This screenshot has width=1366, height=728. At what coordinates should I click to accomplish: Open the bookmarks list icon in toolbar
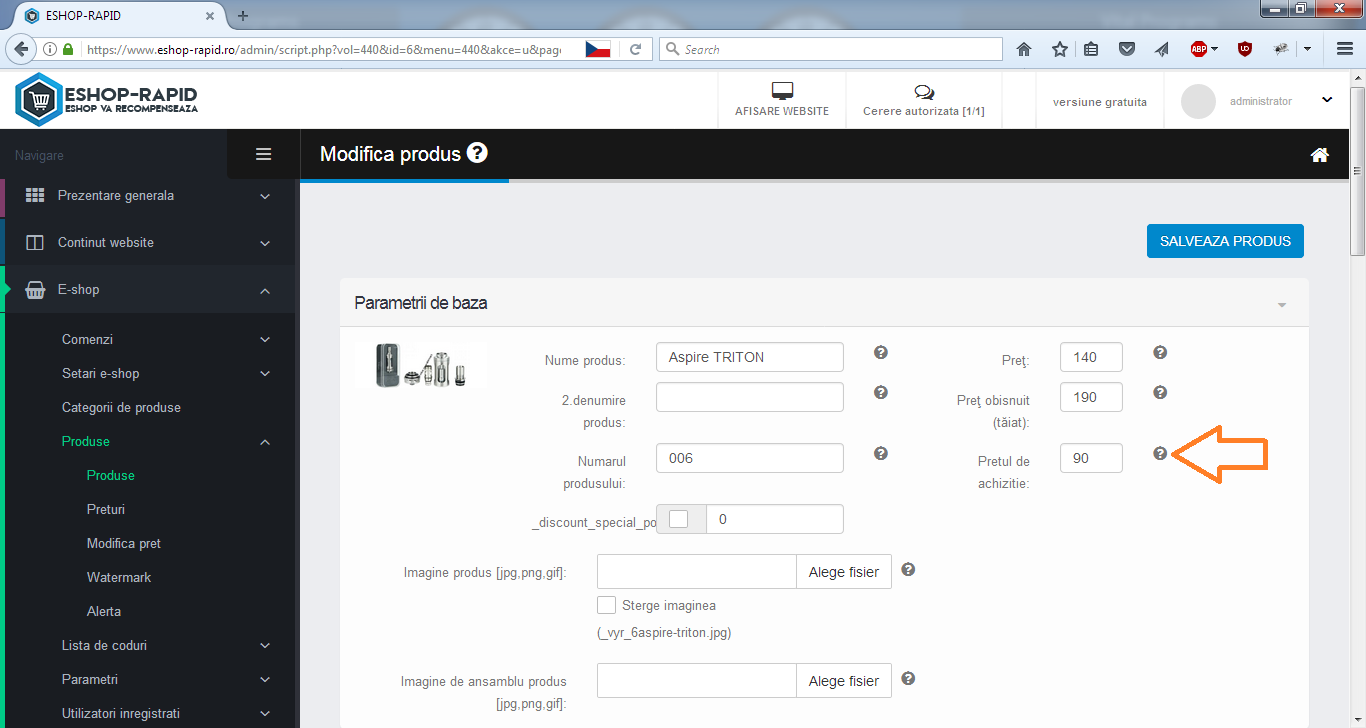1091,49
